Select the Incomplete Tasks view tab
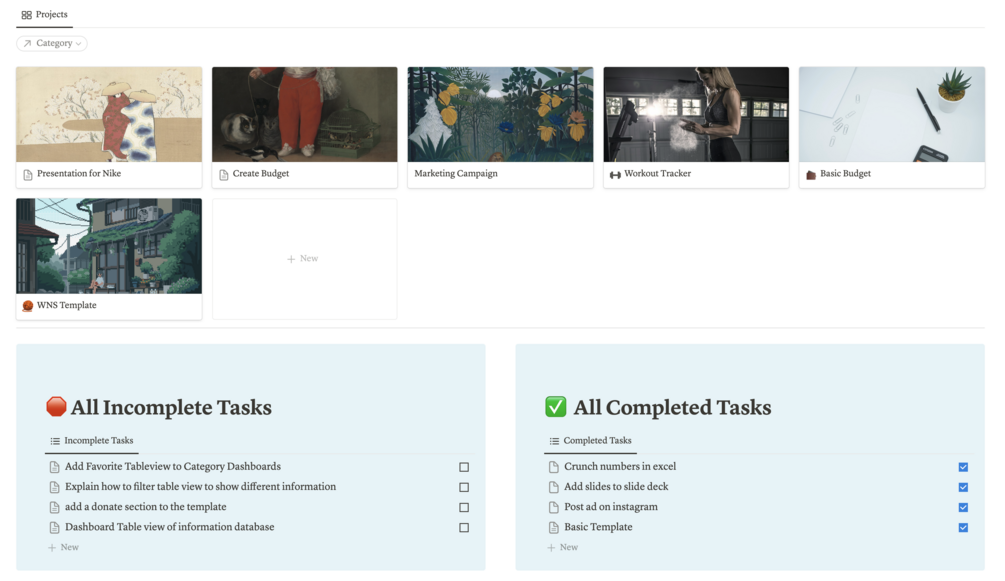Screen dimensions: 1005x581 click(92, 441)
